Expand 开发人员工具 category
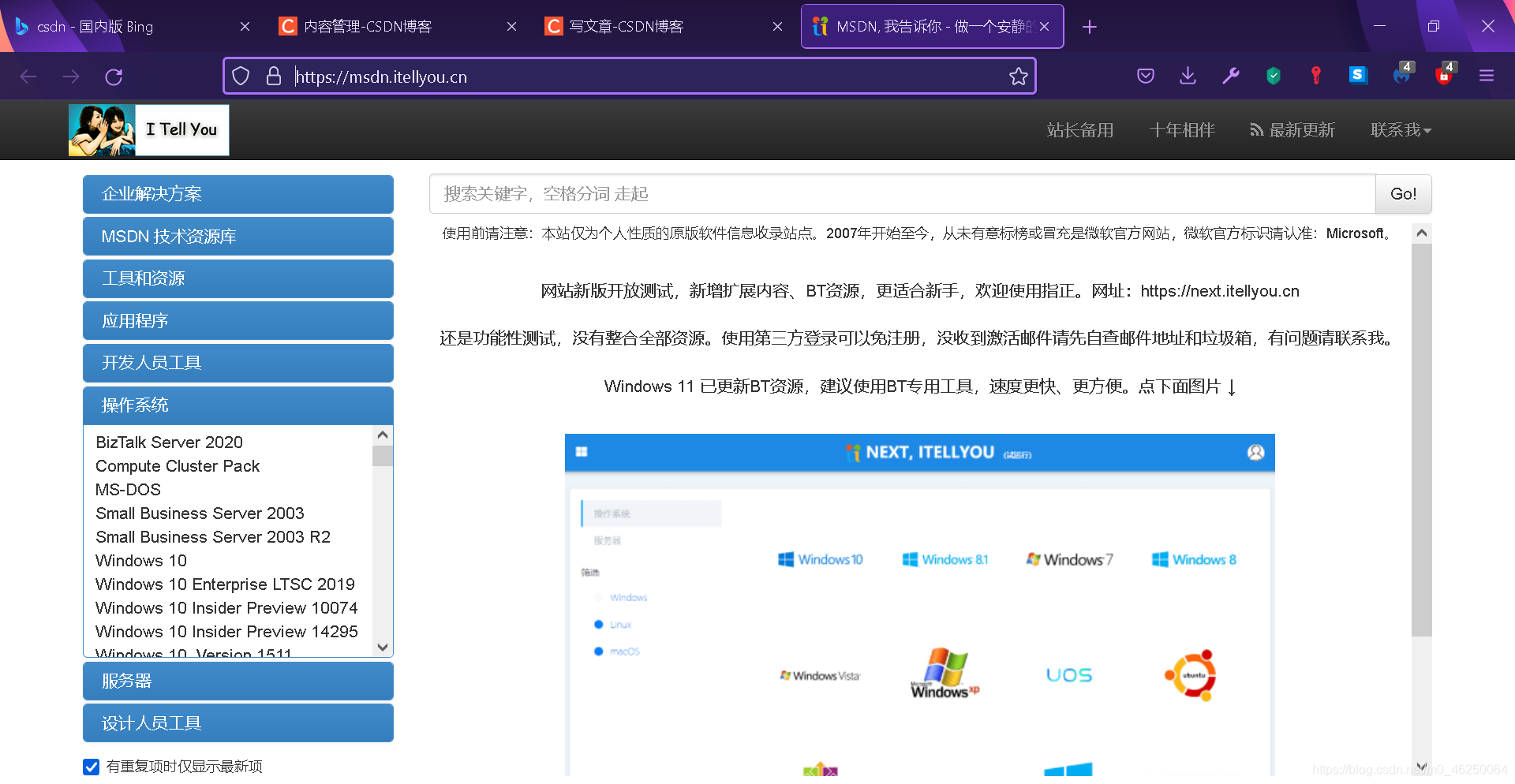 [x=238, y=363]
